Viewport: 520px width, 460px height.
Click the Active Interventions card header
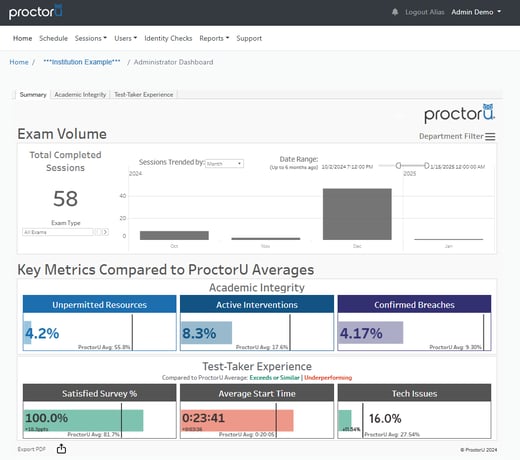point(257,304)
